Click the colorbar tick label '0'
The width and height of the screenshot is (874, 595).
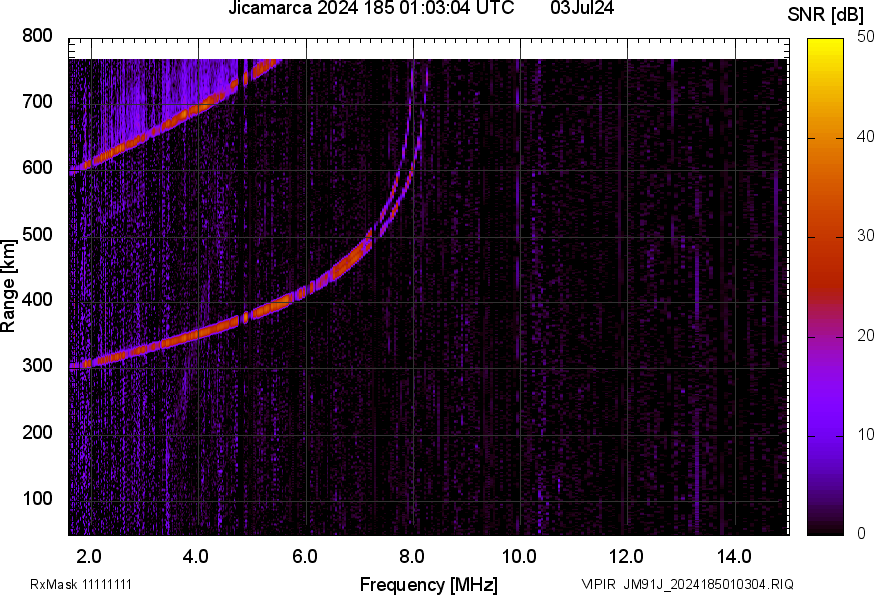pyautogui.click(x=861, y=534)
